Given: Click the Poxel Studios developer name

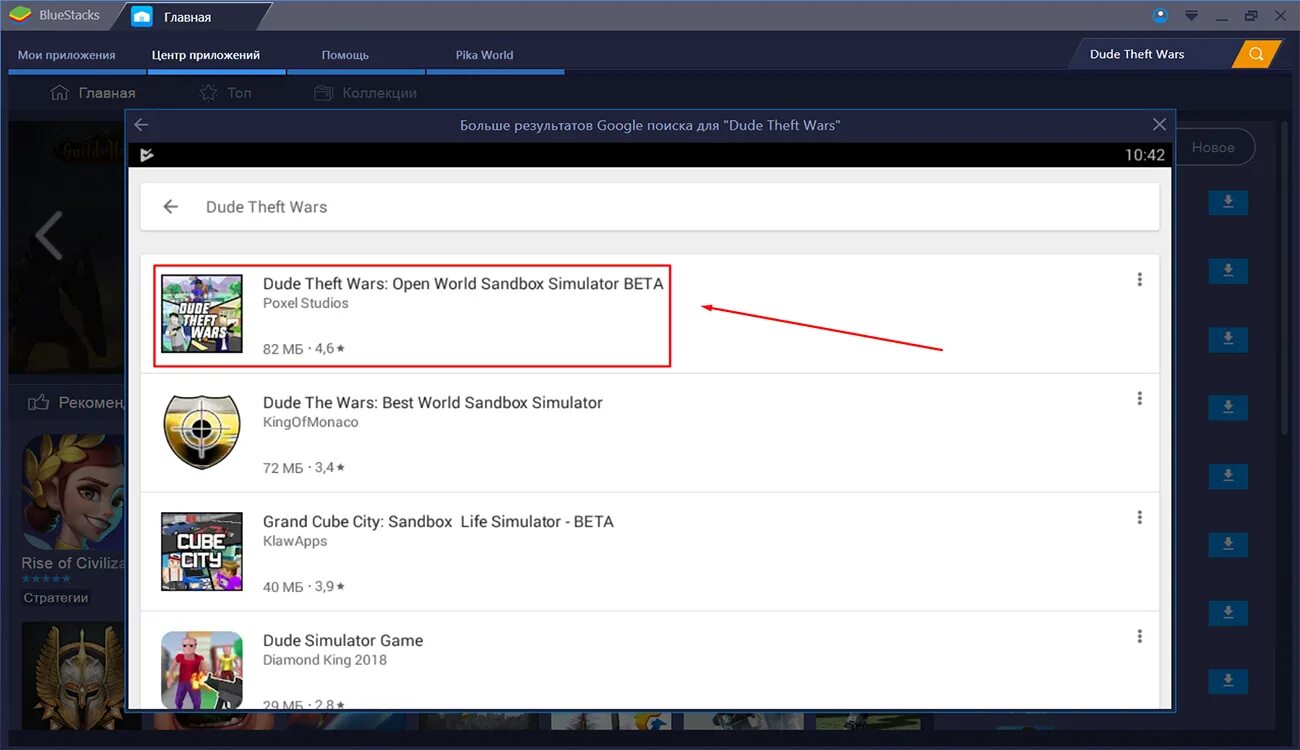Looking at the screenshot, I should point(305,303).
